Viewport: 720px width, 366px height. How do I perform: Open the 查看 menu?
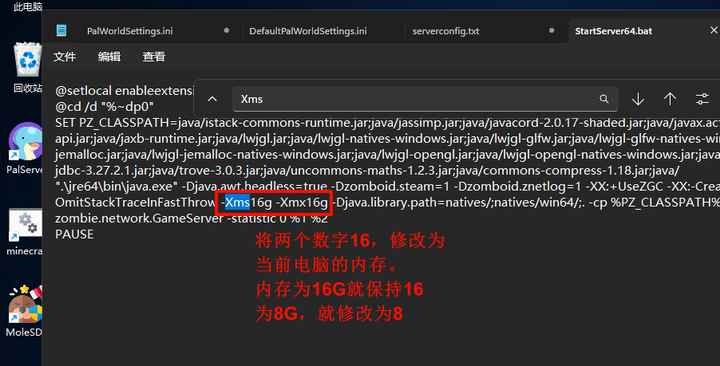153,56
